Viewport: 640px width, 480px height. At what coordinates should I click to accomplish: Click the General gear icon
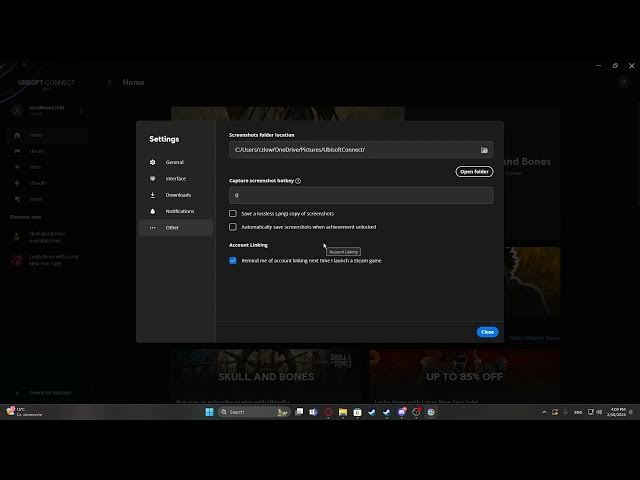153,162
